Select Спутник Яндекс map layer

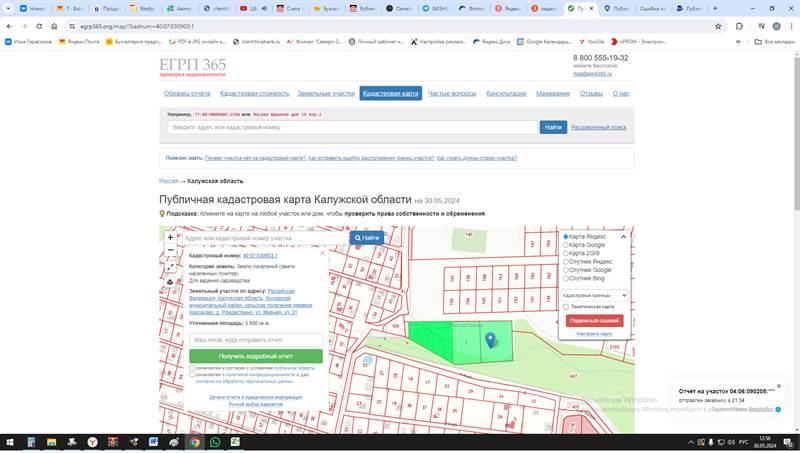pos(566,261)
